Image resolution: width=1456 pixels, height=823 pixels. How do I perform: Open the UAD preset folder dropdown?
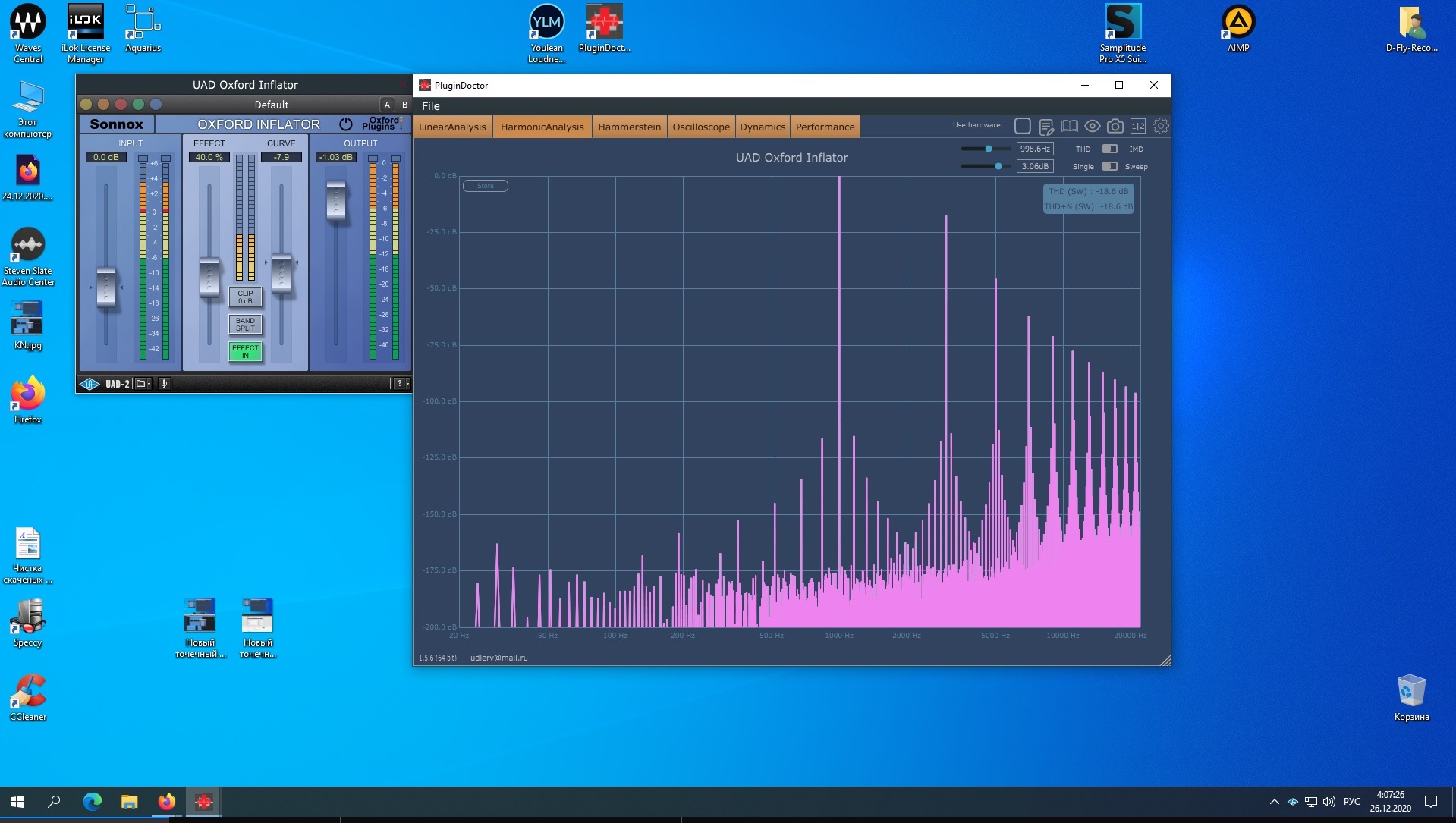tap(143, 384)
